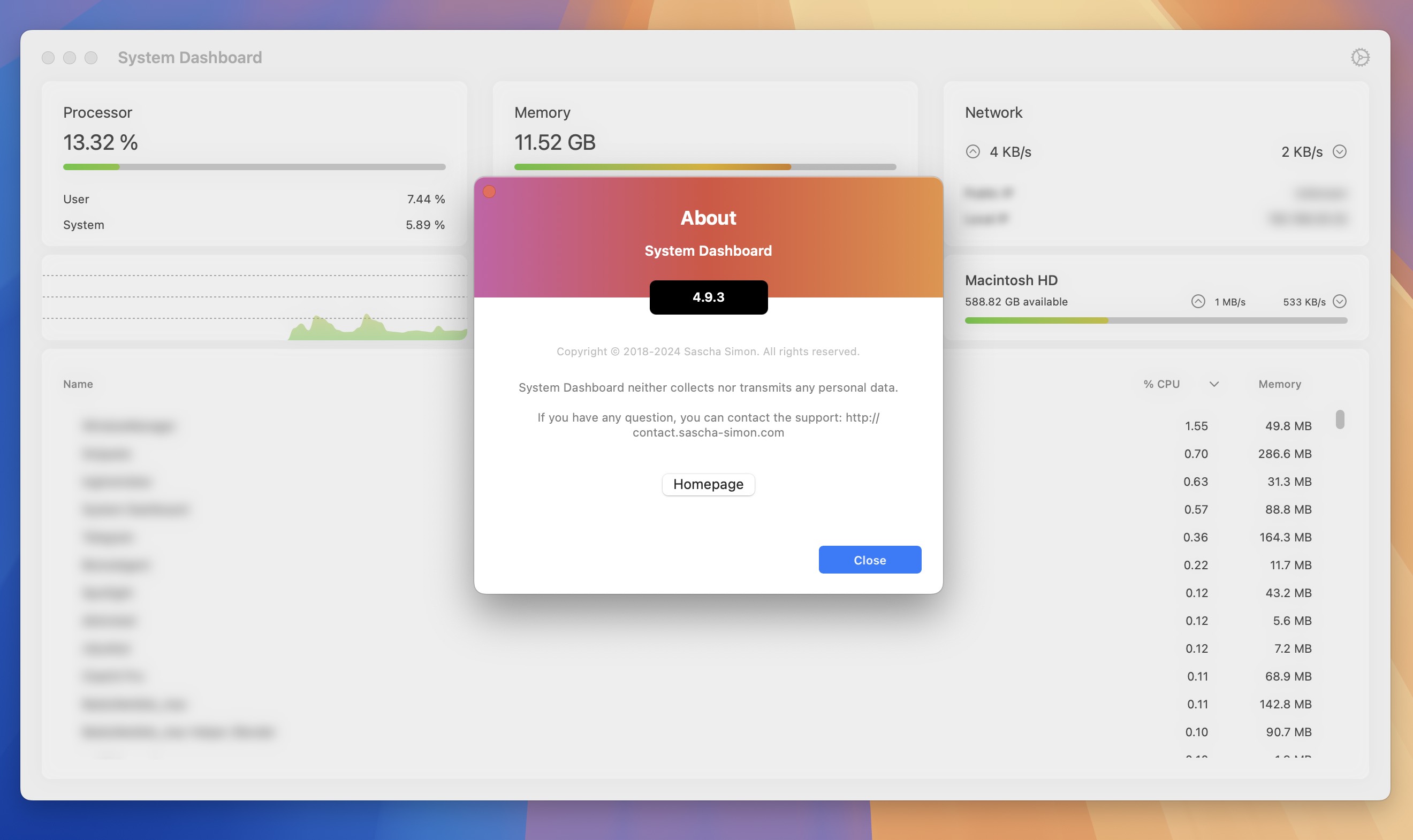The width and height of the screenshot is (1413, 840).
Task: Click the Homepage button
Action: [x=708, y=484]
